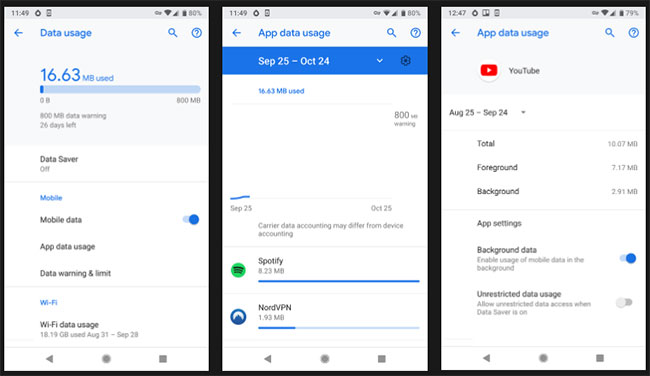Tap home button on Data usage screen
The width and height of the screenshot is (650, 376).
pyautogui.click(x=106, y=359)
